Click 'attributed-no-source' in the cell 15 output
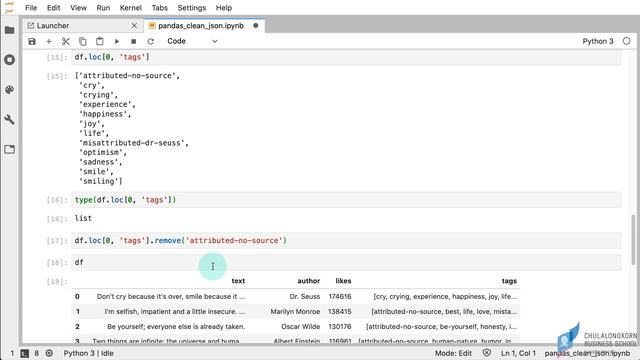 tap(129, 76)
